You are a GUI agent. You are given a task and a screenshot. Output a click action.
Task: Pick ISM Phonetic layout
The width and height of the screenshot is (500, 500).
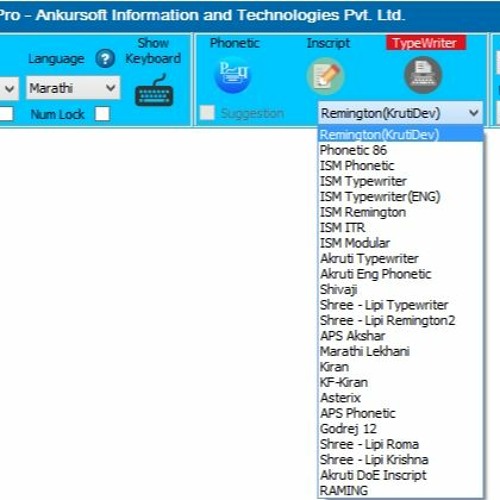tap(401, 166)
